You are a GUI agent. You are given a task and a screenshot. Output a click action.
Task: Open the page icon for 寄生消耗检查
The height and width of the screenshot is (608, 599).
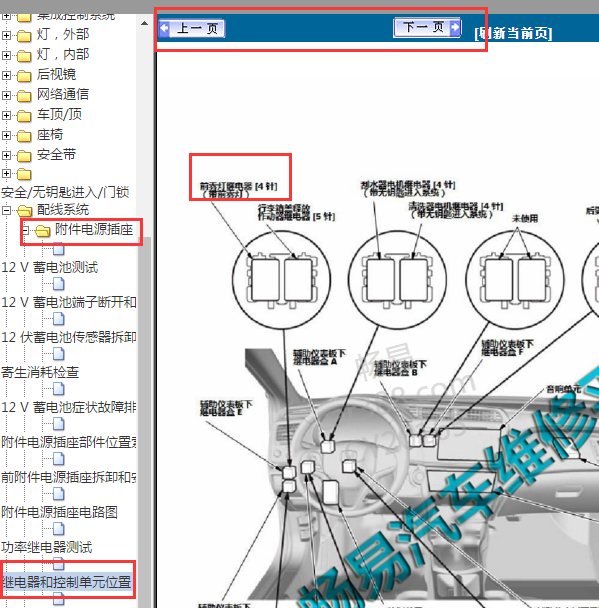(59, 354)
